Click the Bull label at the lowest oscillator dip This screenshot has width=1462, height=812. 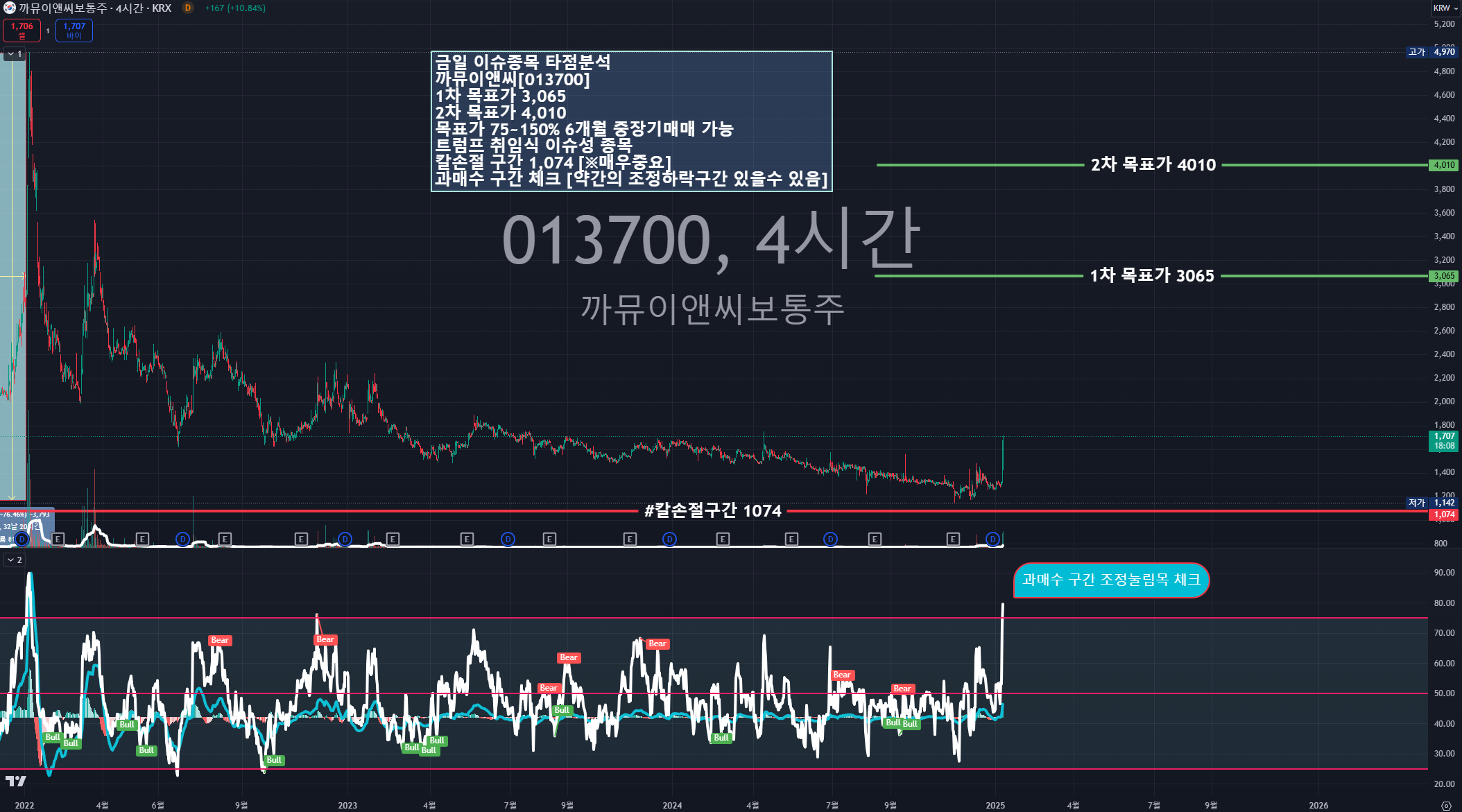click(274, 760)
